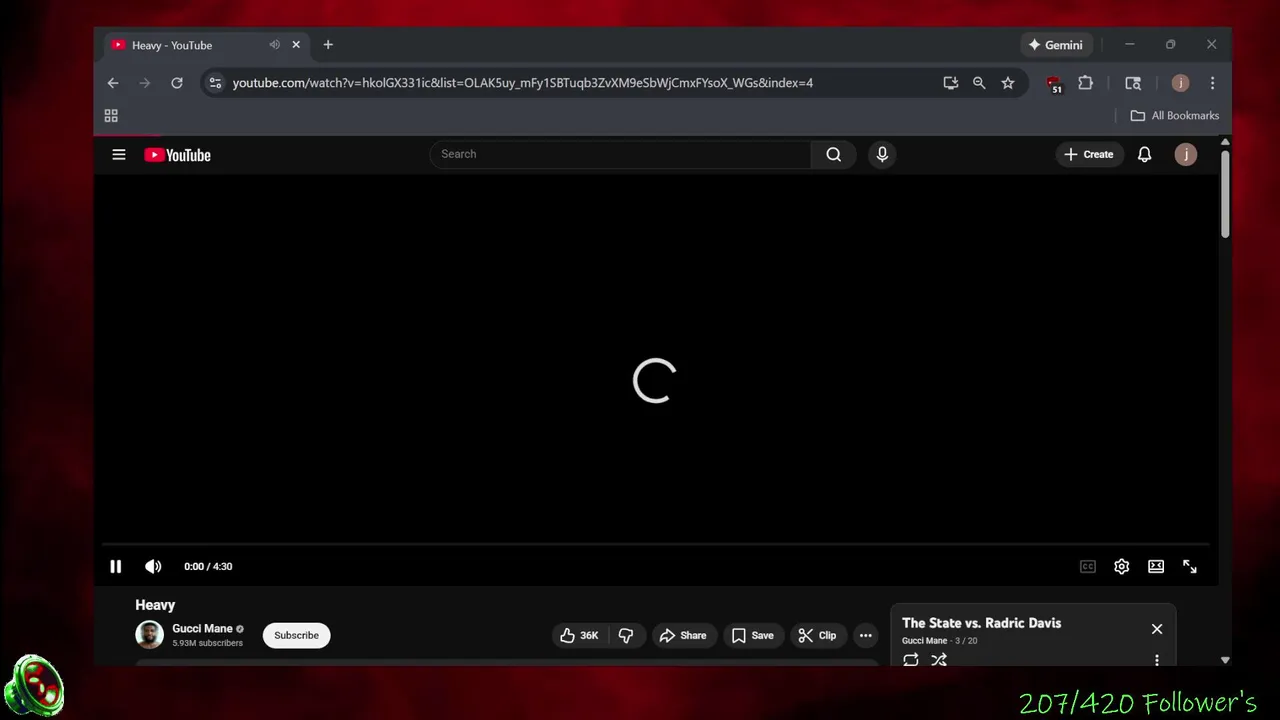This screenshot has height=720, width=1280.
Task: Search with voice microphone icon
Action: point(882,154)
